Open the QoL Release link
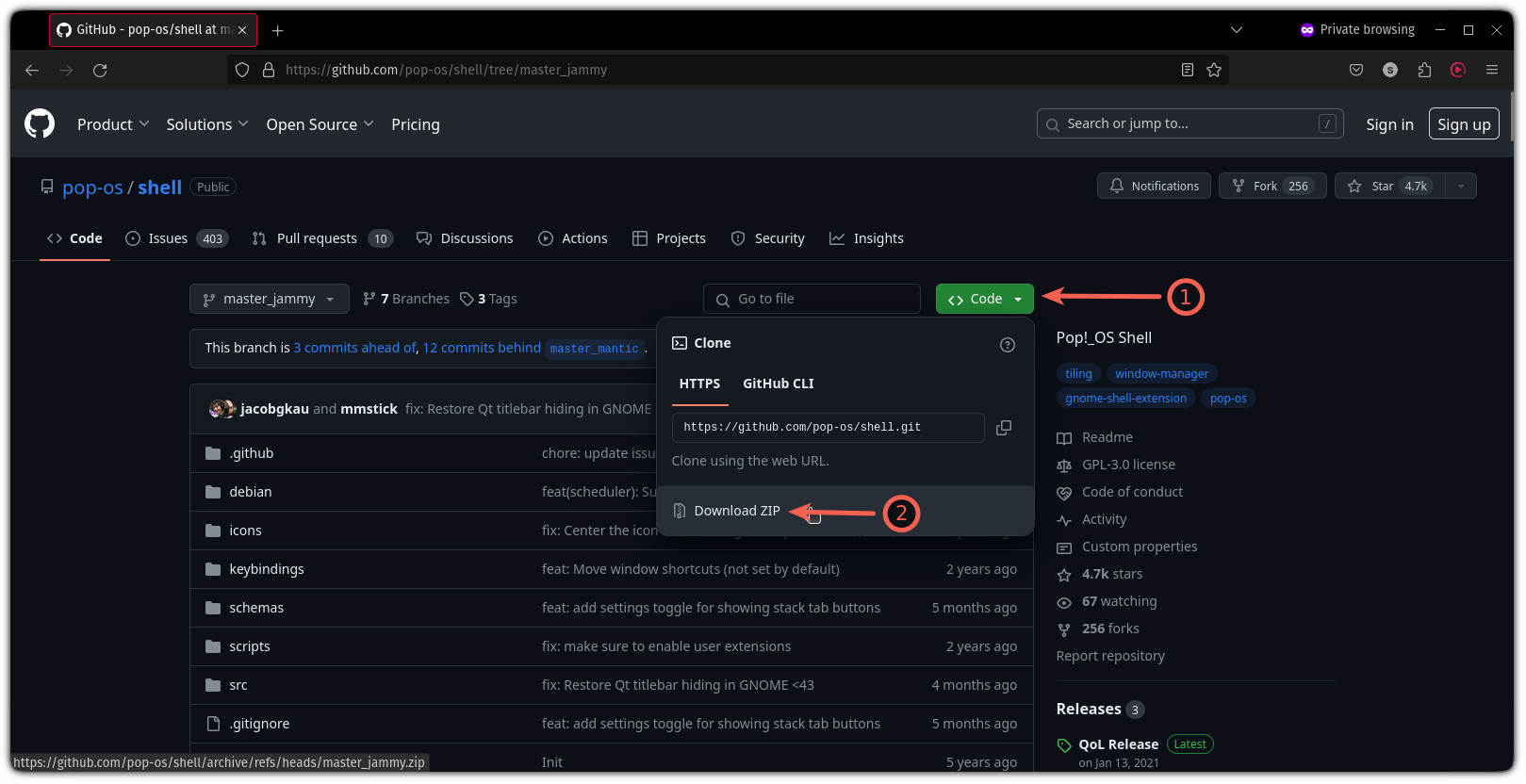This screenshot has width=1526, height=784. pyautogui.click(x=1118, y=744)
